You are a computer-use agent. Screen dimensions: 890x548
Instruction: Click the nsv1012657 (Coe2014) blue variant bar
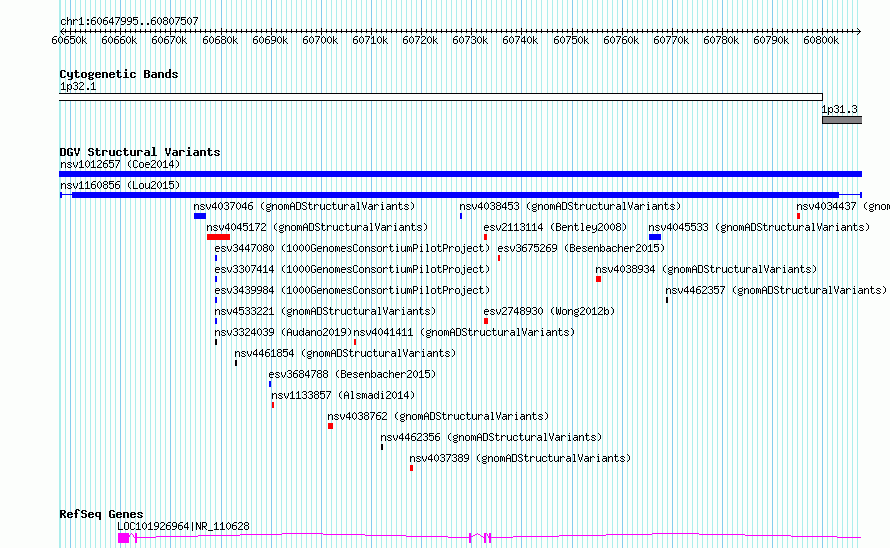460,174
